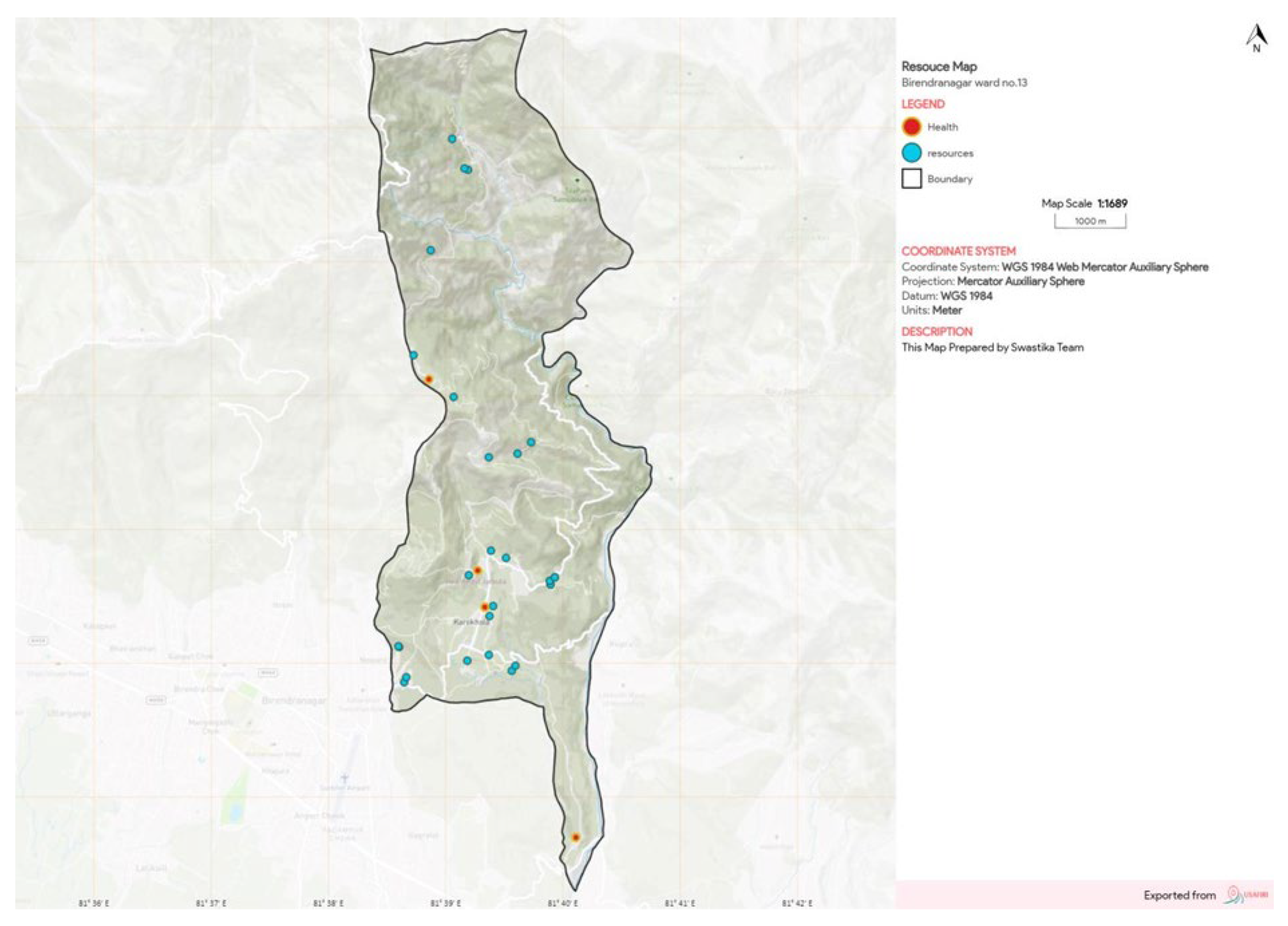Click the Birendranagar city label on basemap

(294, 700)
